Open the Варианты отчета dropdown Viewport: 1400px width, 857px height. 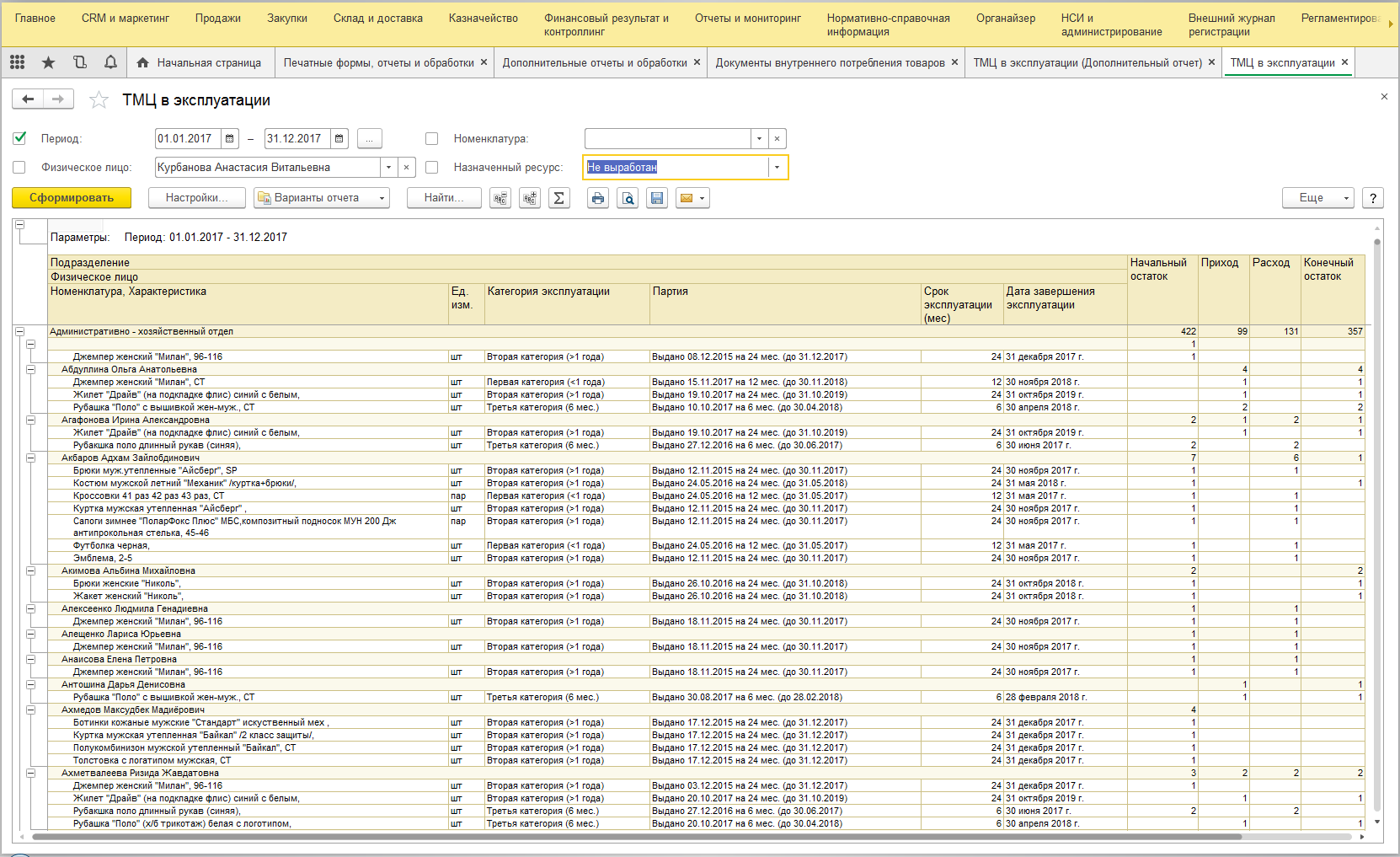pyautogui.click(x=322, y=198)
